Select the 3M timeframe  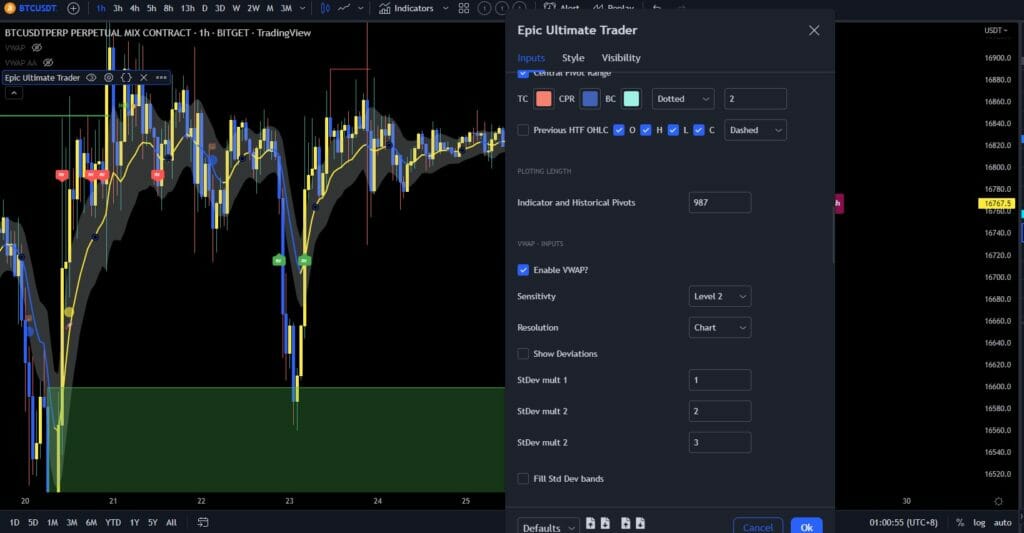click(x=286, y=8)
